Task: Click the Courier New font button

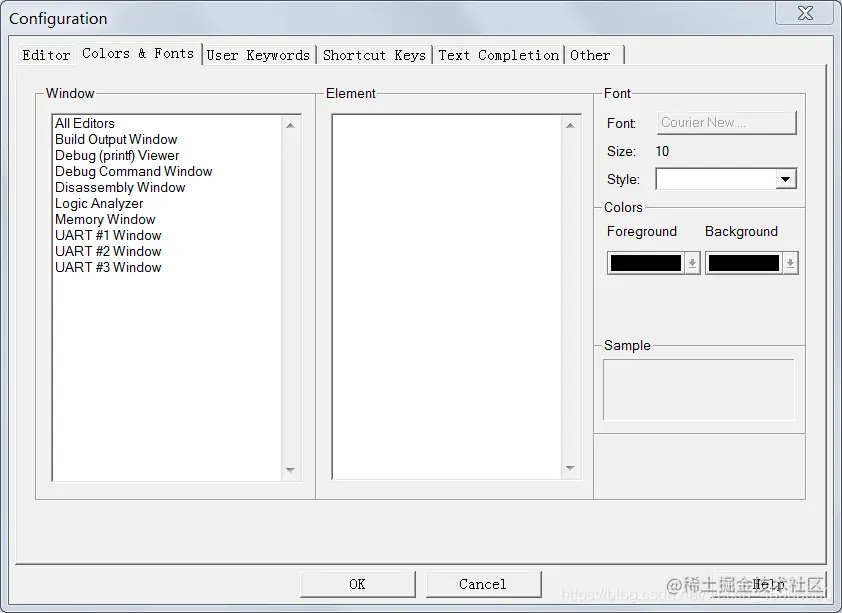Action: pos(727,123)
